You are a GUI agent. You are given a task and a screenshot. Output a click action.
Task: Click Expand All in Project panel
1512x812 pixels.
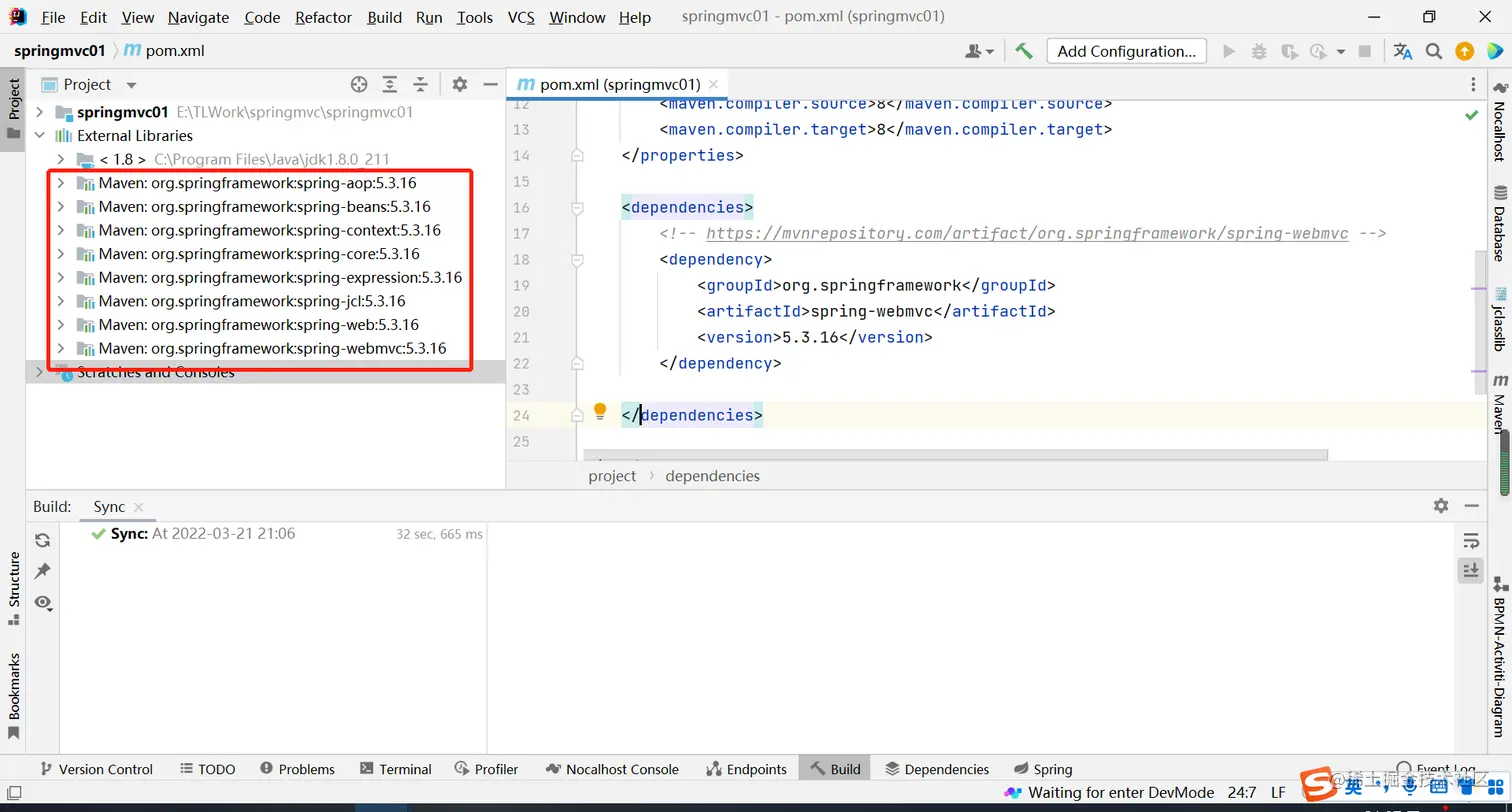click(390, 85)
